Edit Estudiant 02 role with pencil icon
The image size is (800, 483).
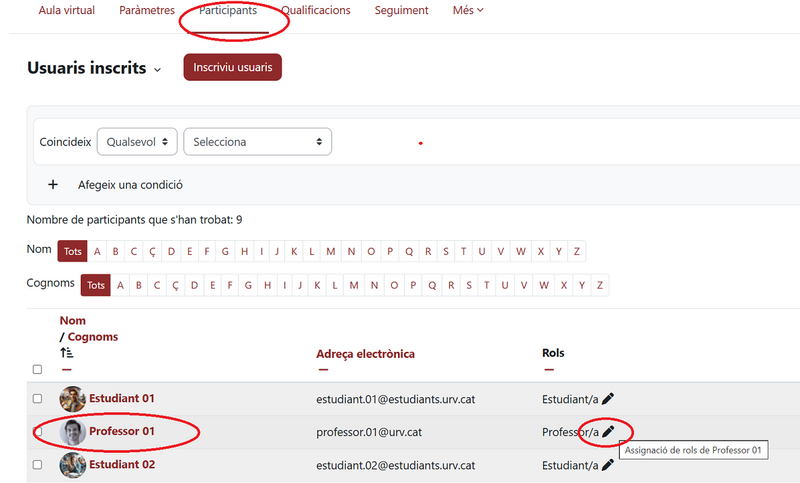coord(608,465)
